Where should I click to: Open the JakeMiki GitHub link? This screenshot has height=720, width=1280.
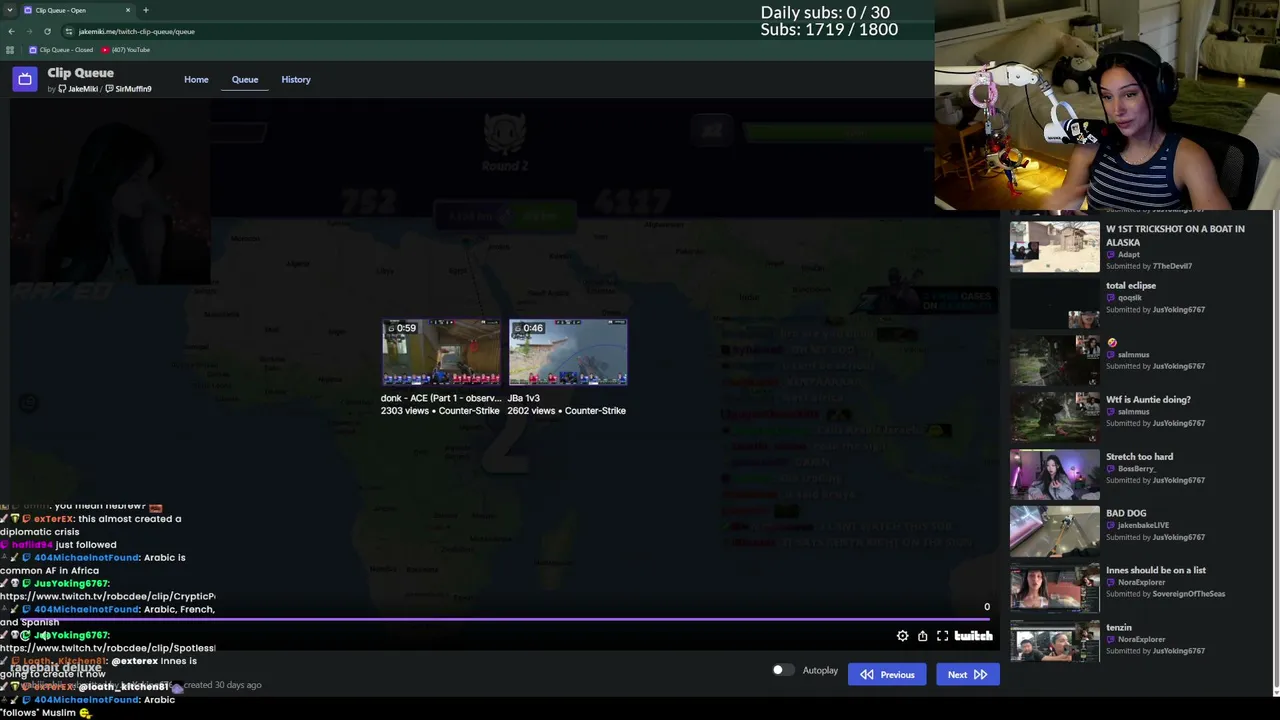[78, 89]
